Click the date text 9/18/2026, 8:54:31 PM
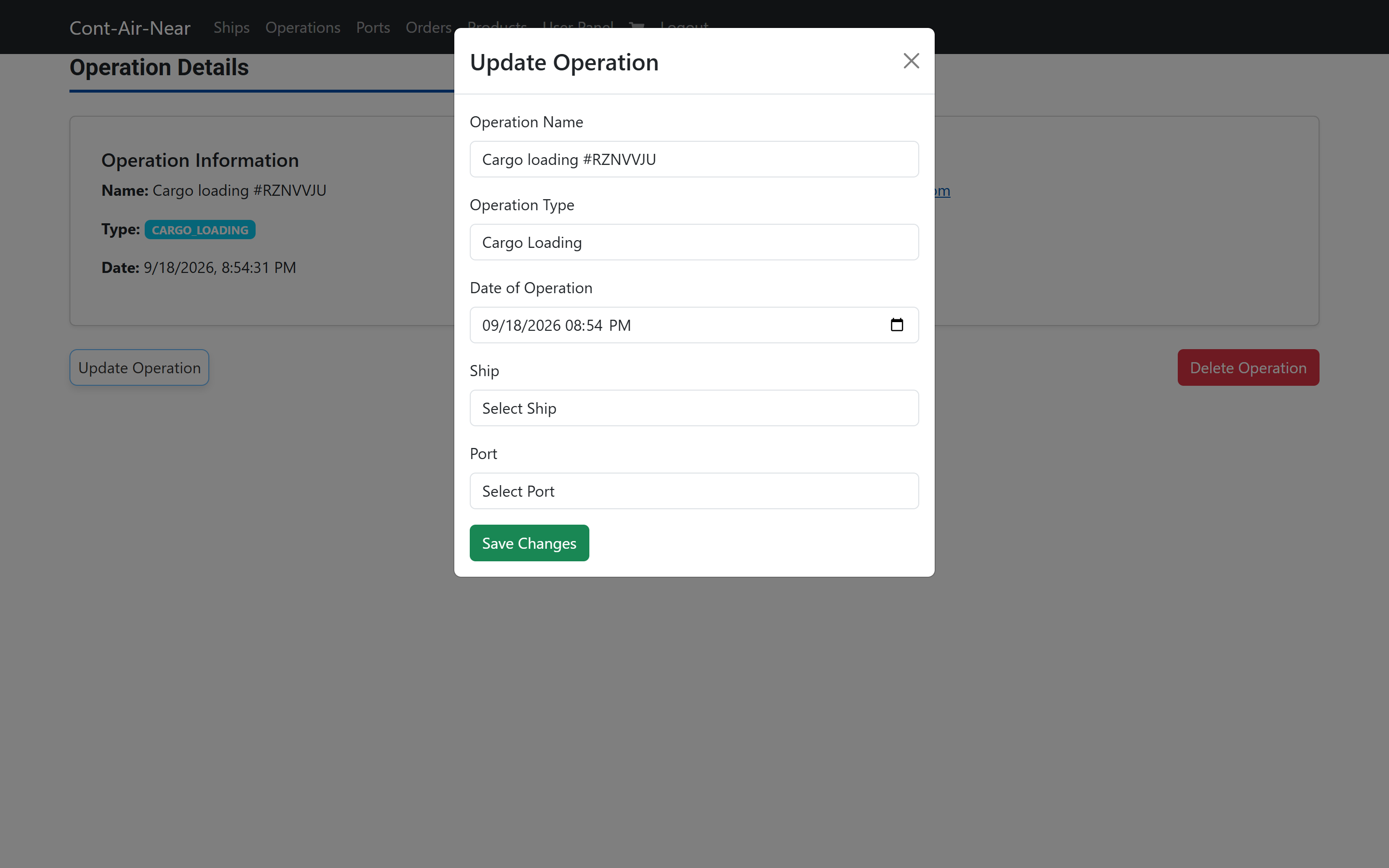 [220, 268]
